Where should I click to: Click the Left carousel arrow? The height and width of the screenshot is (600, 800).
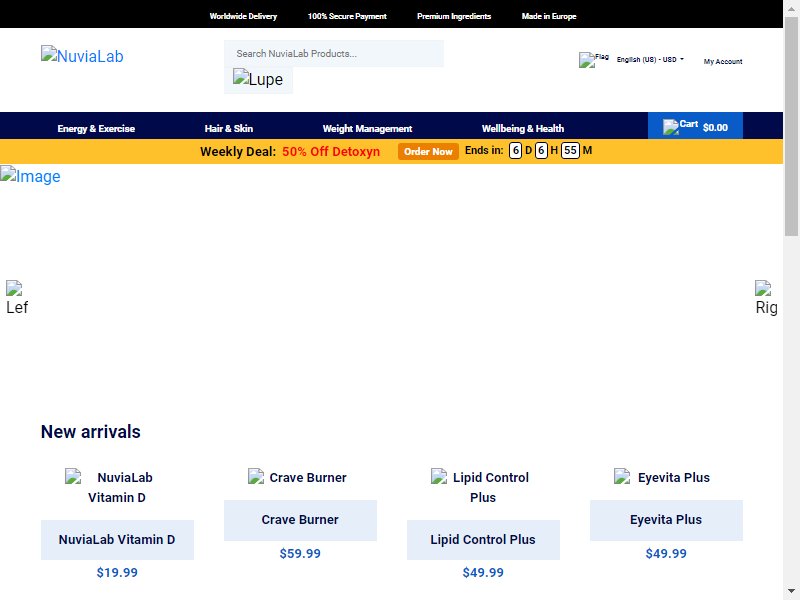17,298
